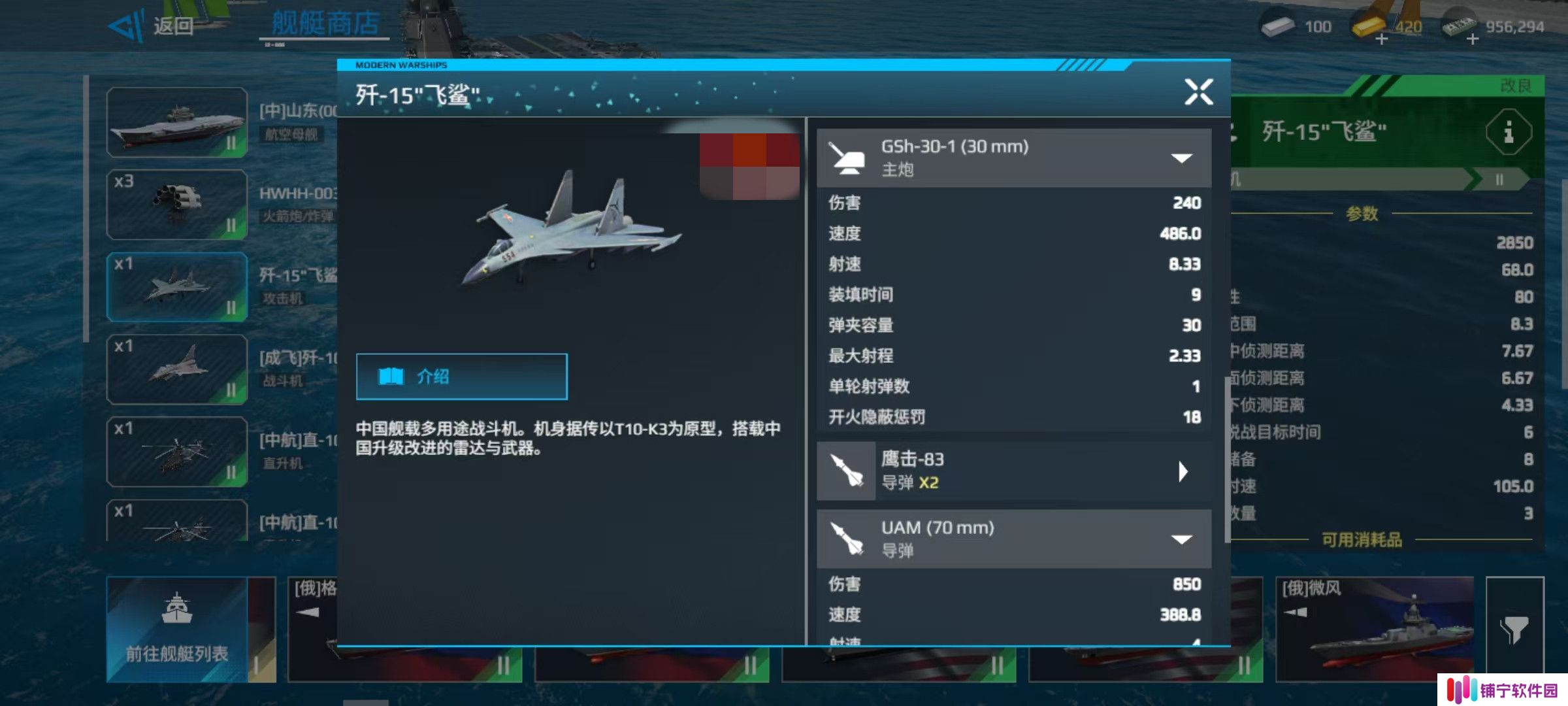Close the 歼-15 details popup
Image resolution: width=1568 pixels, height=706 pixels.
(1199, 92)
